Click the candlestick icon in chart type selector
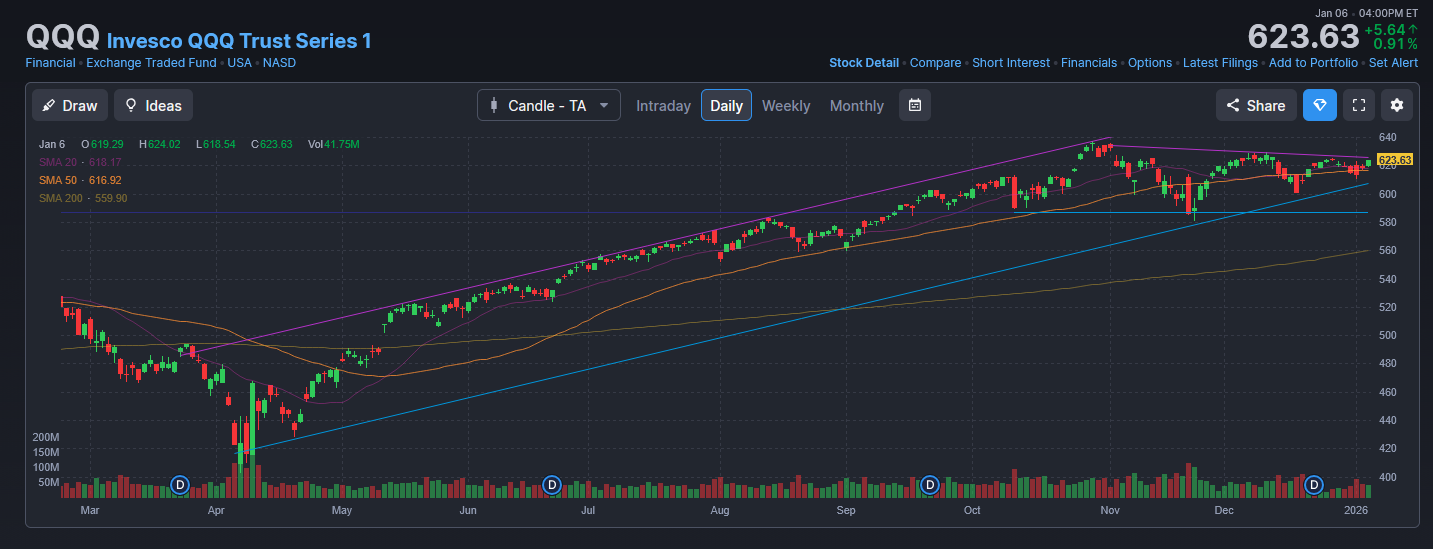1433x549 pixels. pos(494,105)
